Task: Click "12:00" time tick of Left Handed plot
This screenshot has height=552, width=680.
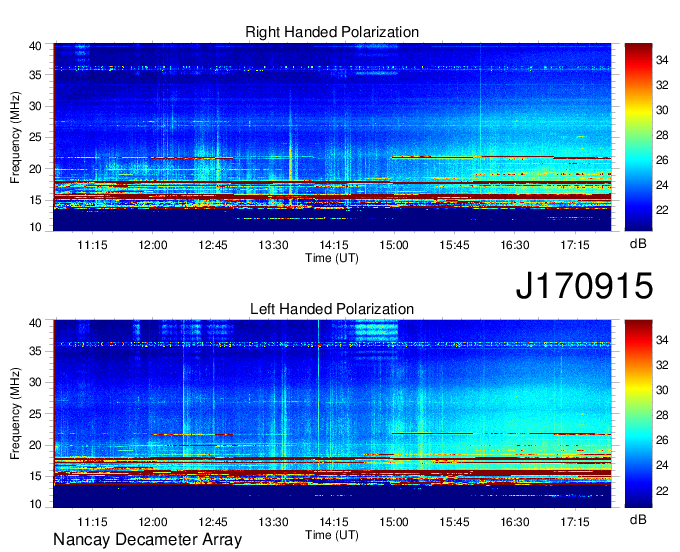Action: [153, 522]
